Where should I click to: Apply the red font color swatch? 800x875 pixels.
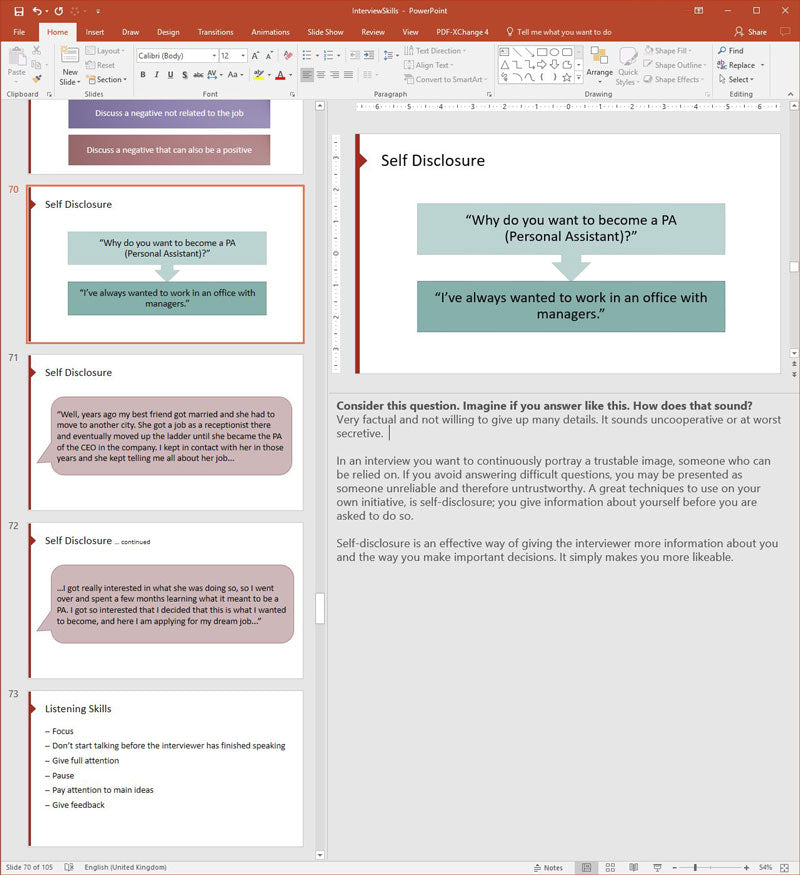tap(281, 75)
